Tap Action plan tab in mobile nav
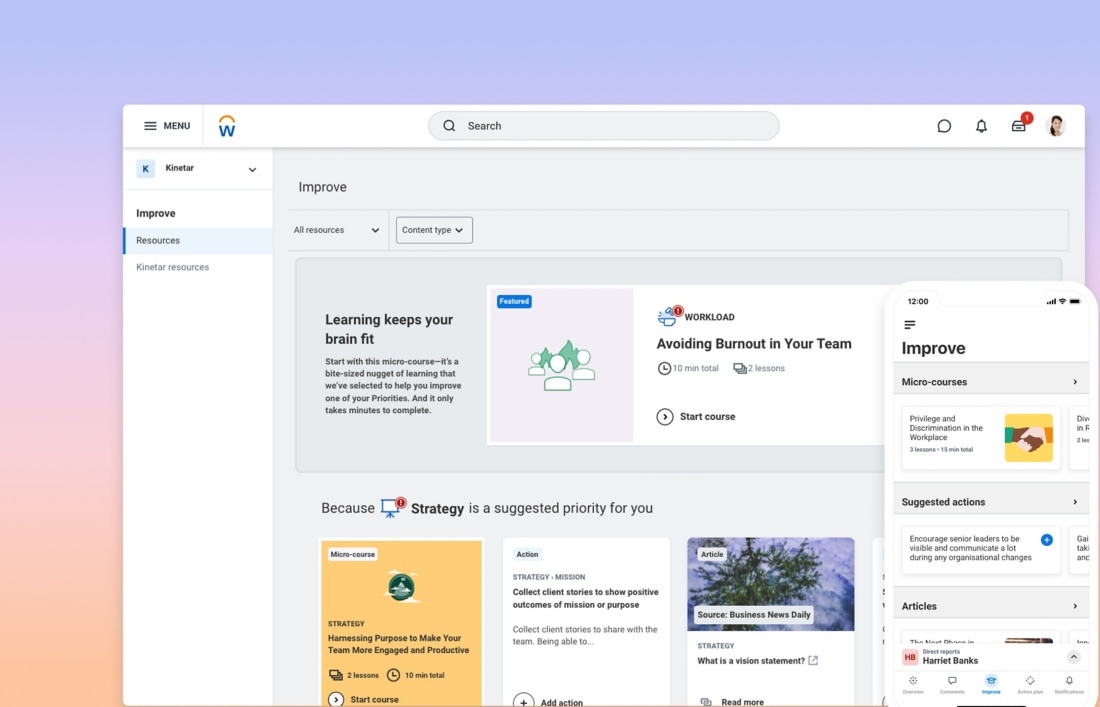This screenshot has width=1100, height=707. point(1030,684)
